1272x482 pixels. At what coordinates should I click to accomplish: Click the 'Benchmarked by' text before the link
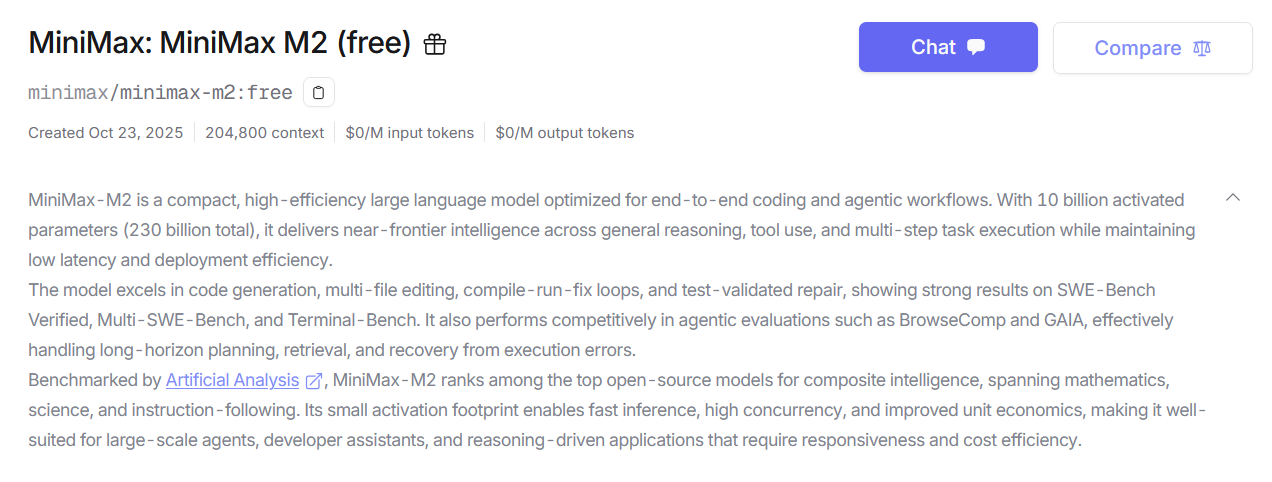(x=95, y=380)
